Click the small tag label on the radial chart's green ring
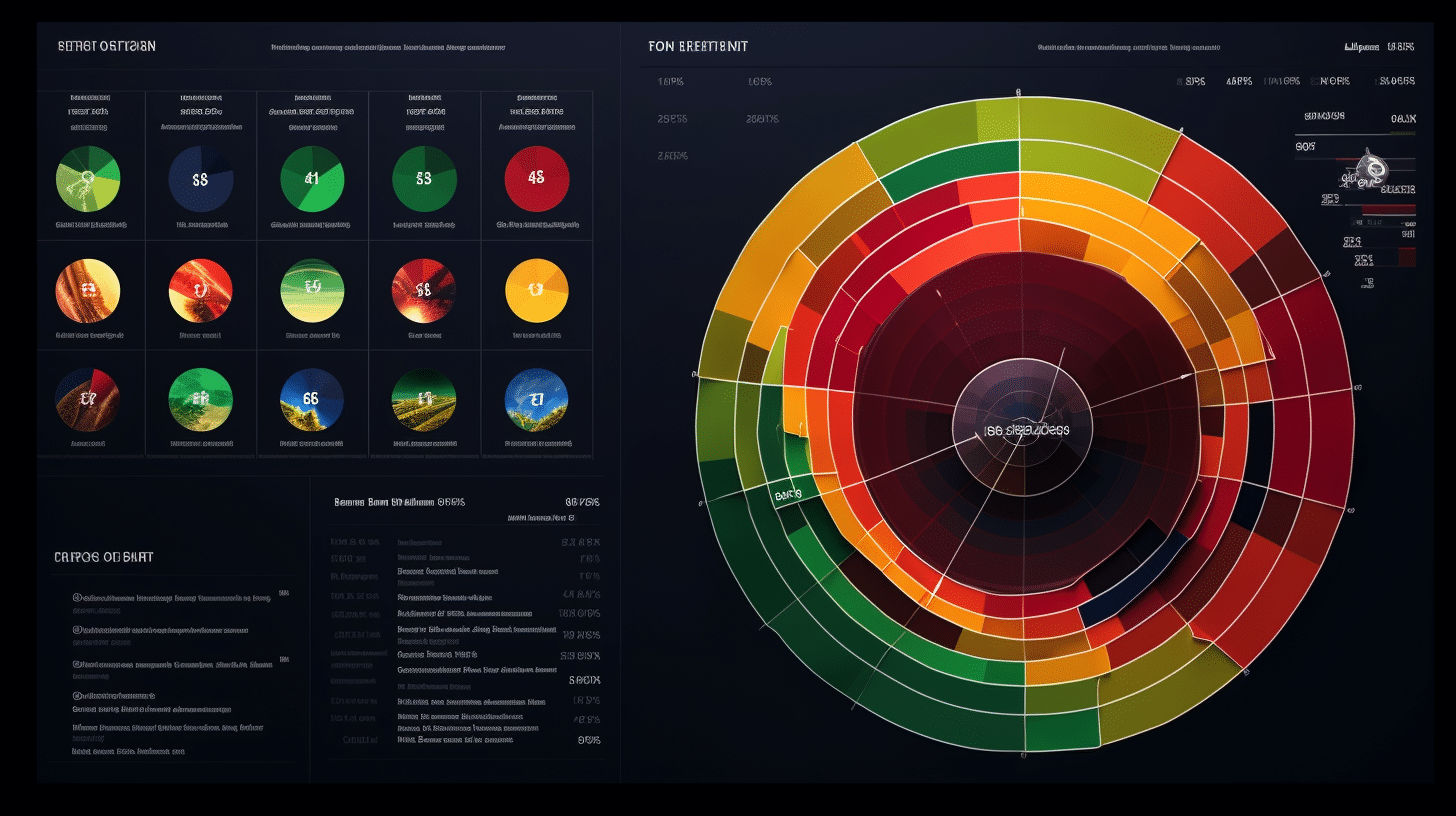This screenshot has width=1456, height=816. point(788,494)
